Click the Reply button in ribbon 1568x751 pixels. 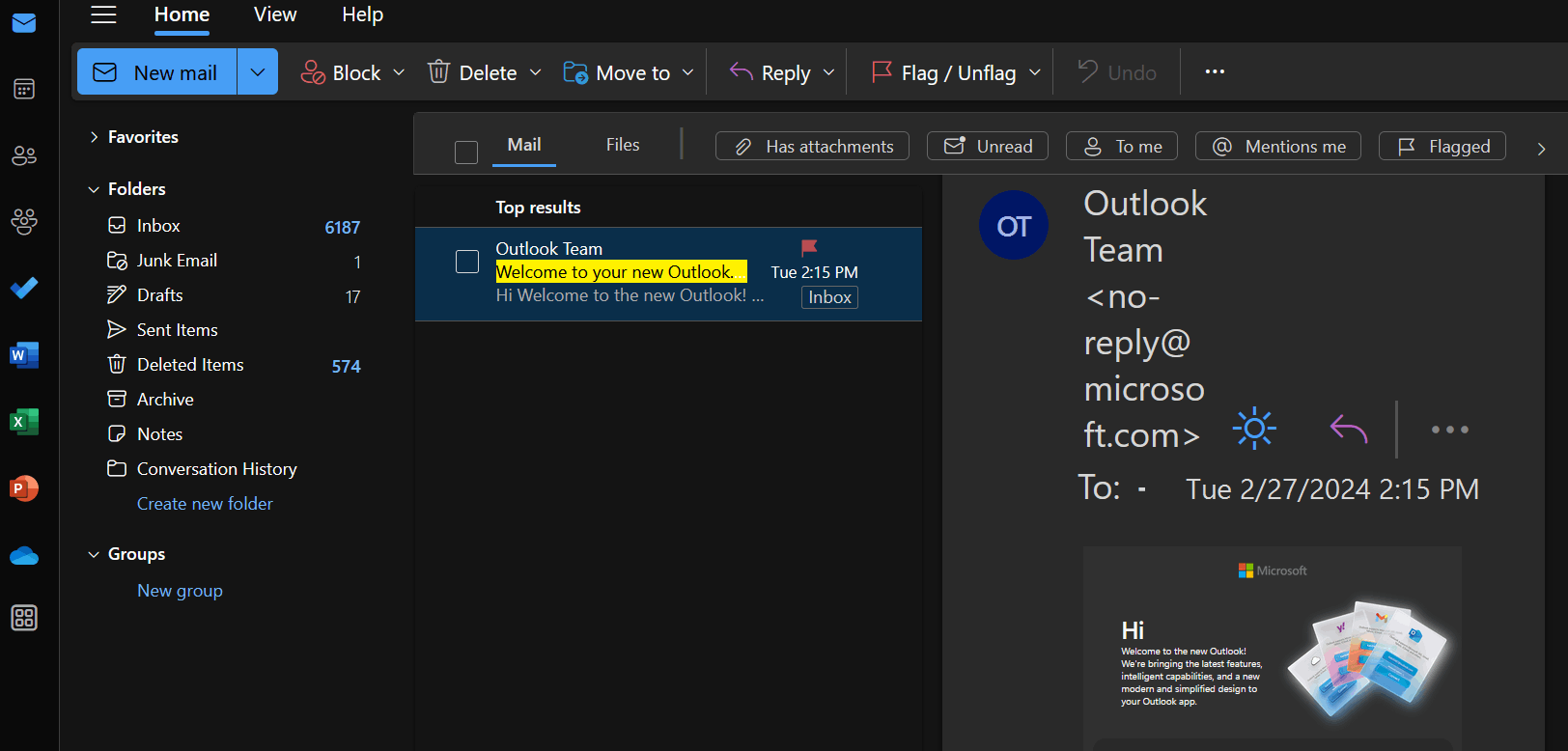point(770,72)
